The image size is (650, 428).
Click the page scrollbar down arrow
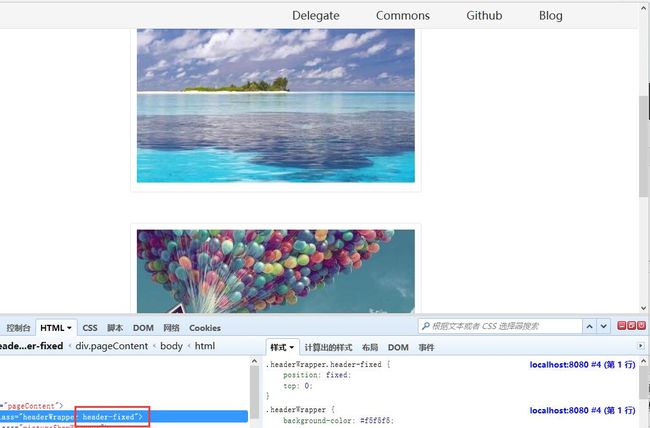644,308
